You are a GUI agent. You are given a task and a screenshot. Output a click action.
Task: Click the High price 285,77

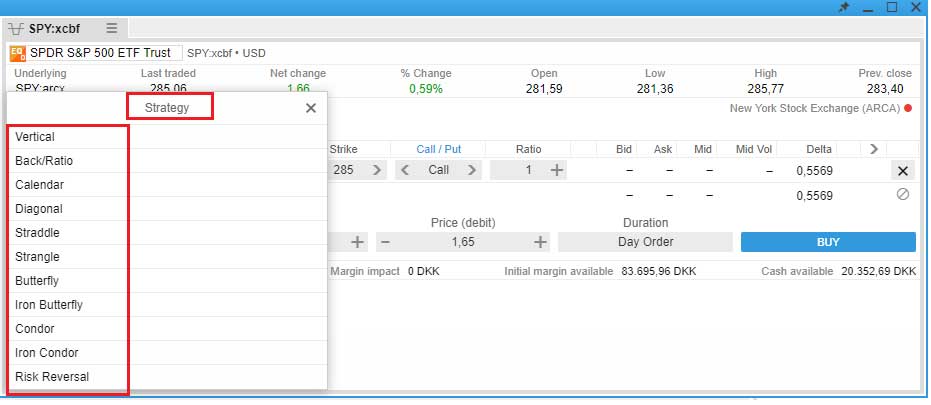pyautogui.click(x=765, y=89)
